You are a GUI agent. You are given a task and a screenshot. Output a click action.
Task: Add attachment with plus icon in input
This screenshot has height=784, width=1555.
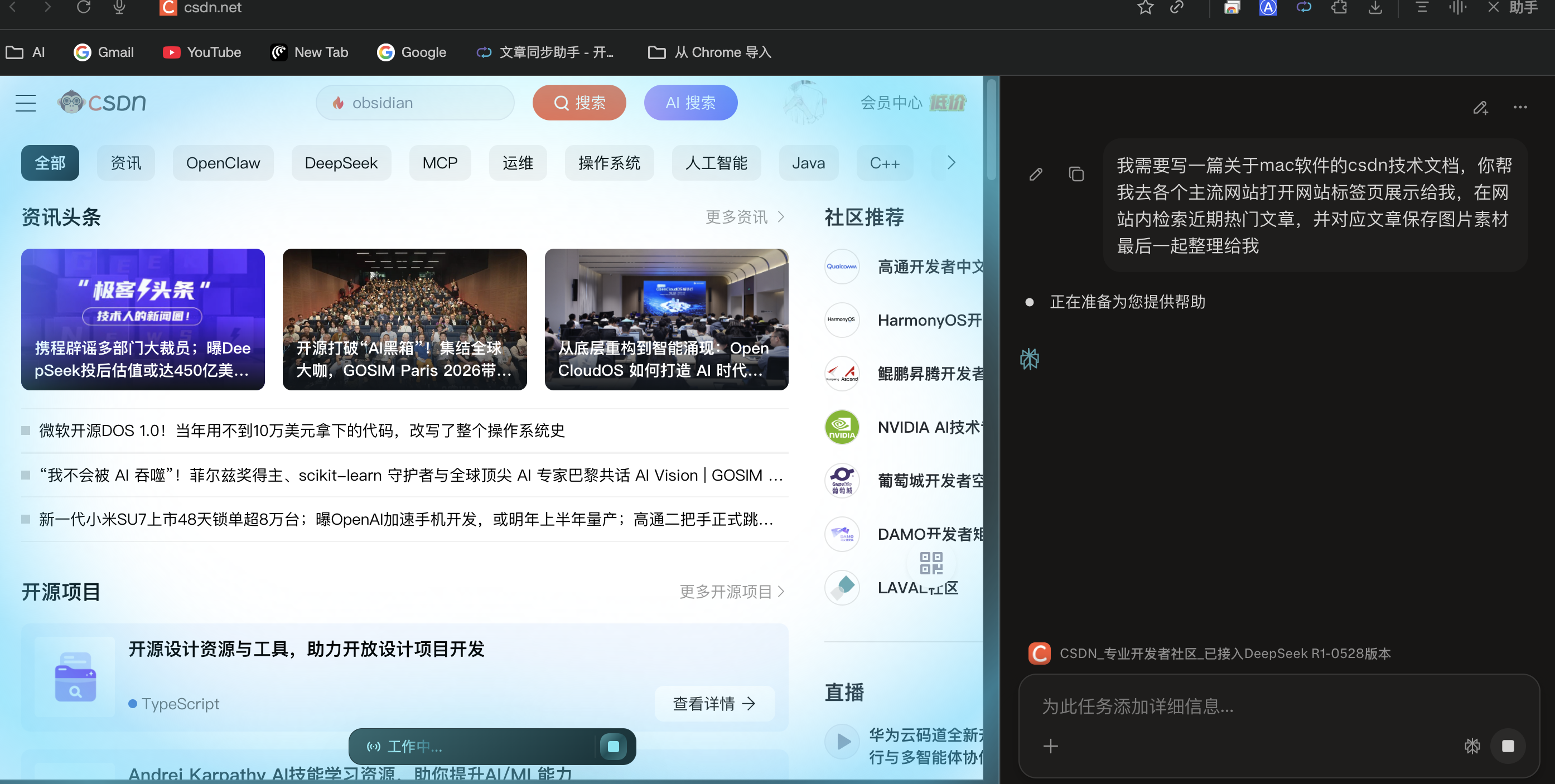(1050, 746)
